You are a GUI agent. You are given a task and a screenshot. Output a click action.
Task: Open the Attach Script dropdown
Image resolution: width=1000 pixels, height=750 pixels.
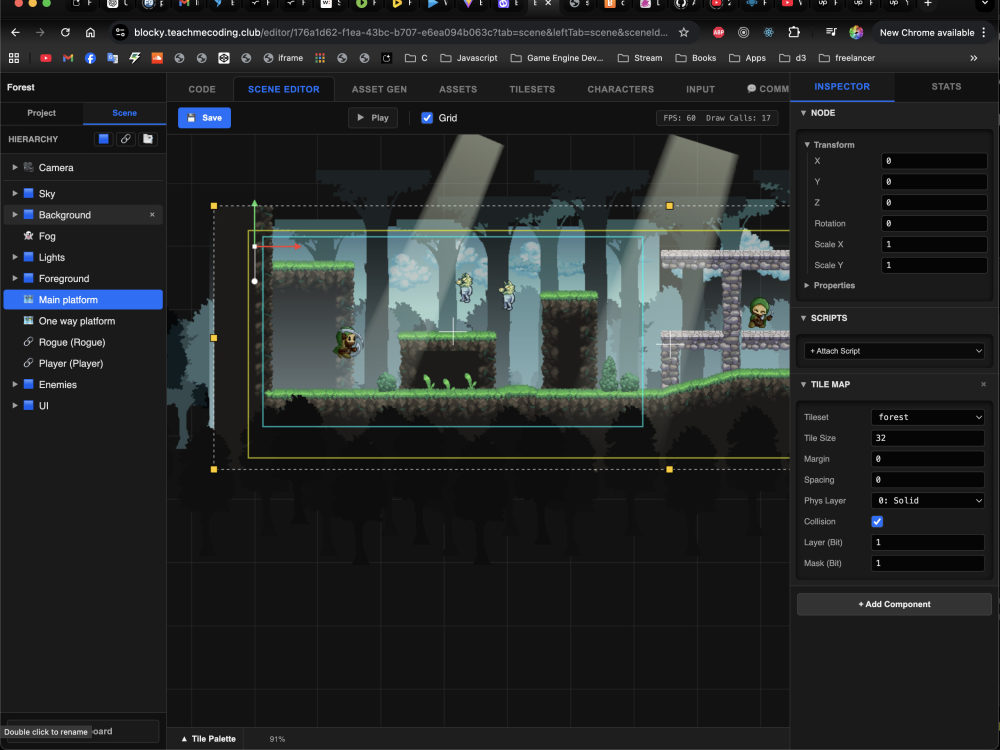895,351
